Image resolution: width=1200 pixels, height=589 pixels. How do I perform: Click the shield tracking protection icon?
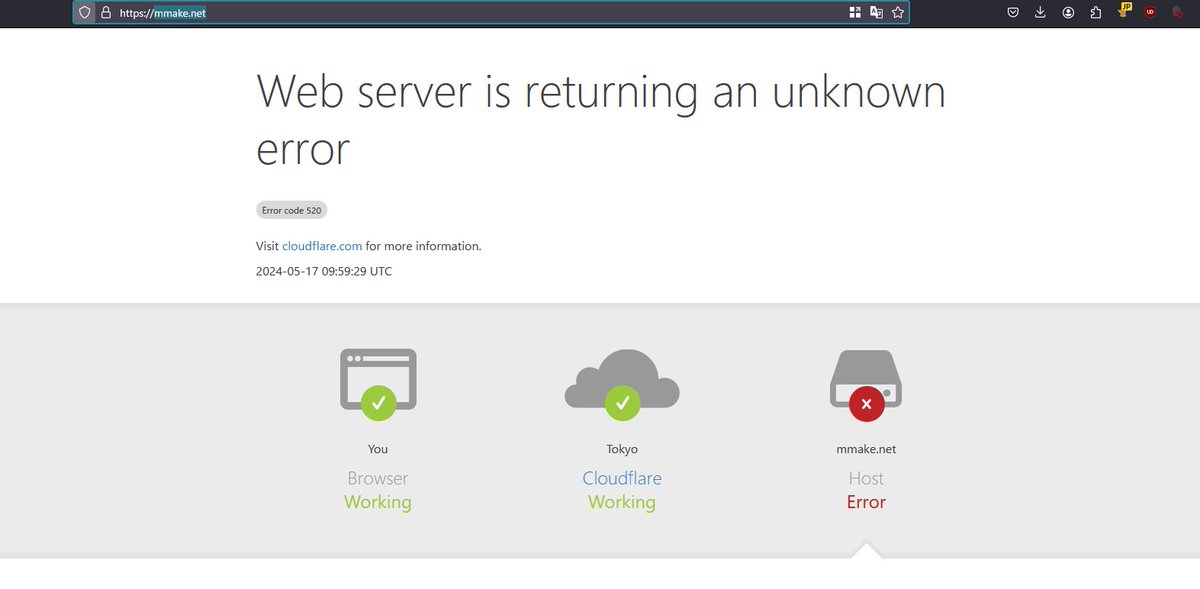[85, 13]
